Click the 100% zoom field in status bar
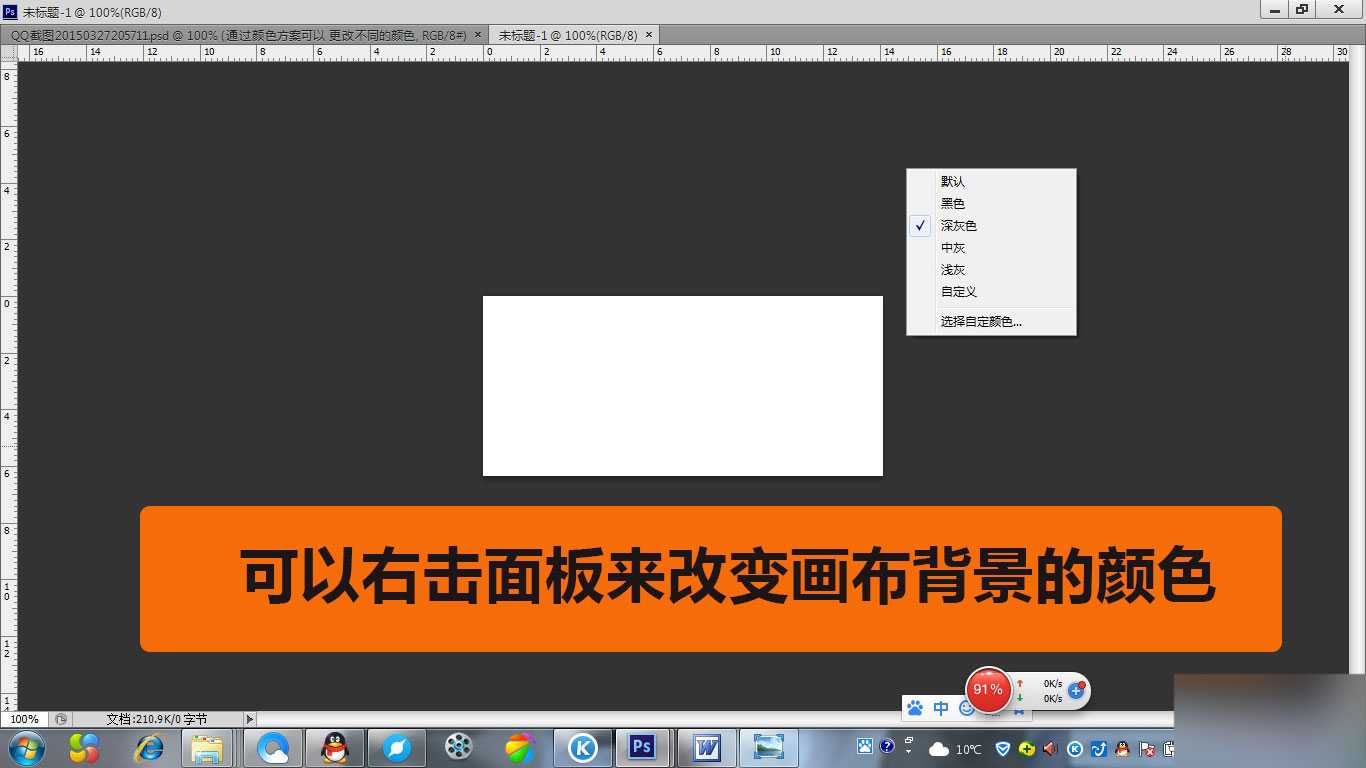Screen dimensions: 1366x768 click(x=24, y=719)
